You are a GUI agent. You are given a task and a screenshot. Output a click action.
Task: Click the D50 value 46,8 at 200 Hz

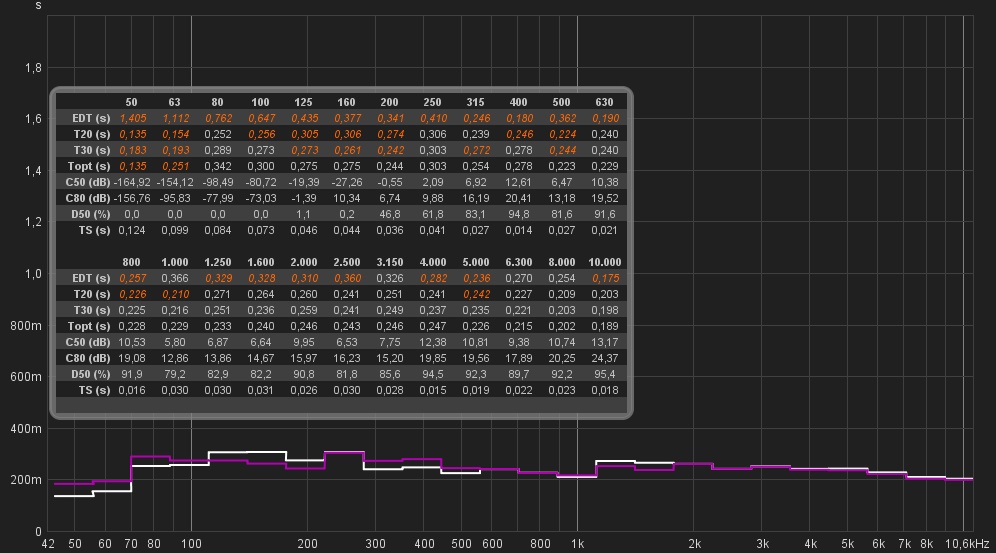coord(390,214)
